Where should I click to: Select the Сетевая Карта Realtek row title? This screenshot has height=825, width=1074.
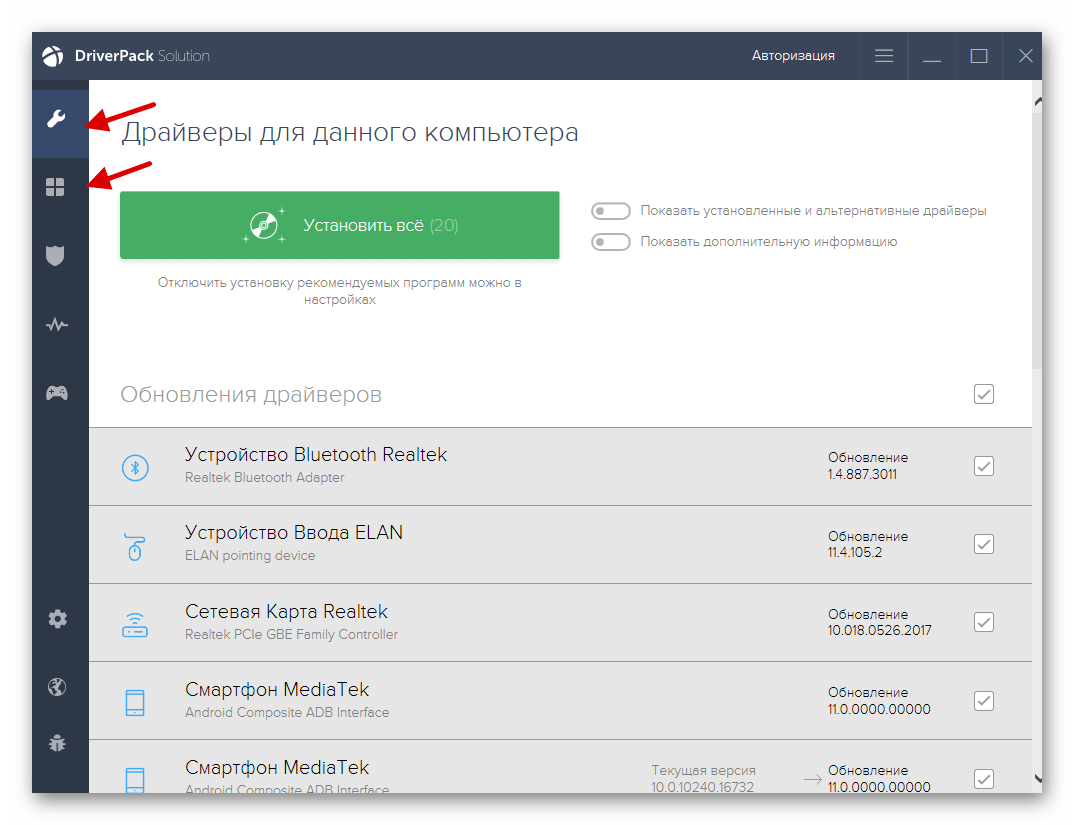(x=286, y=611)
